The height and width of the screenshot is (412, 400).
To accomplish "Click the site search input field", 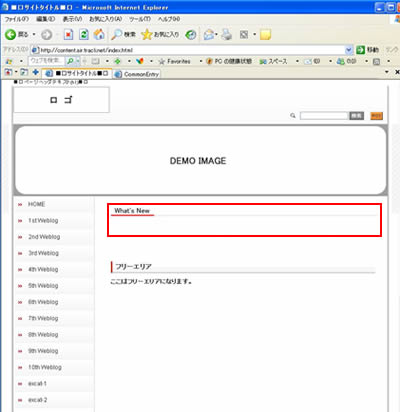I will (x=324, y=116).
